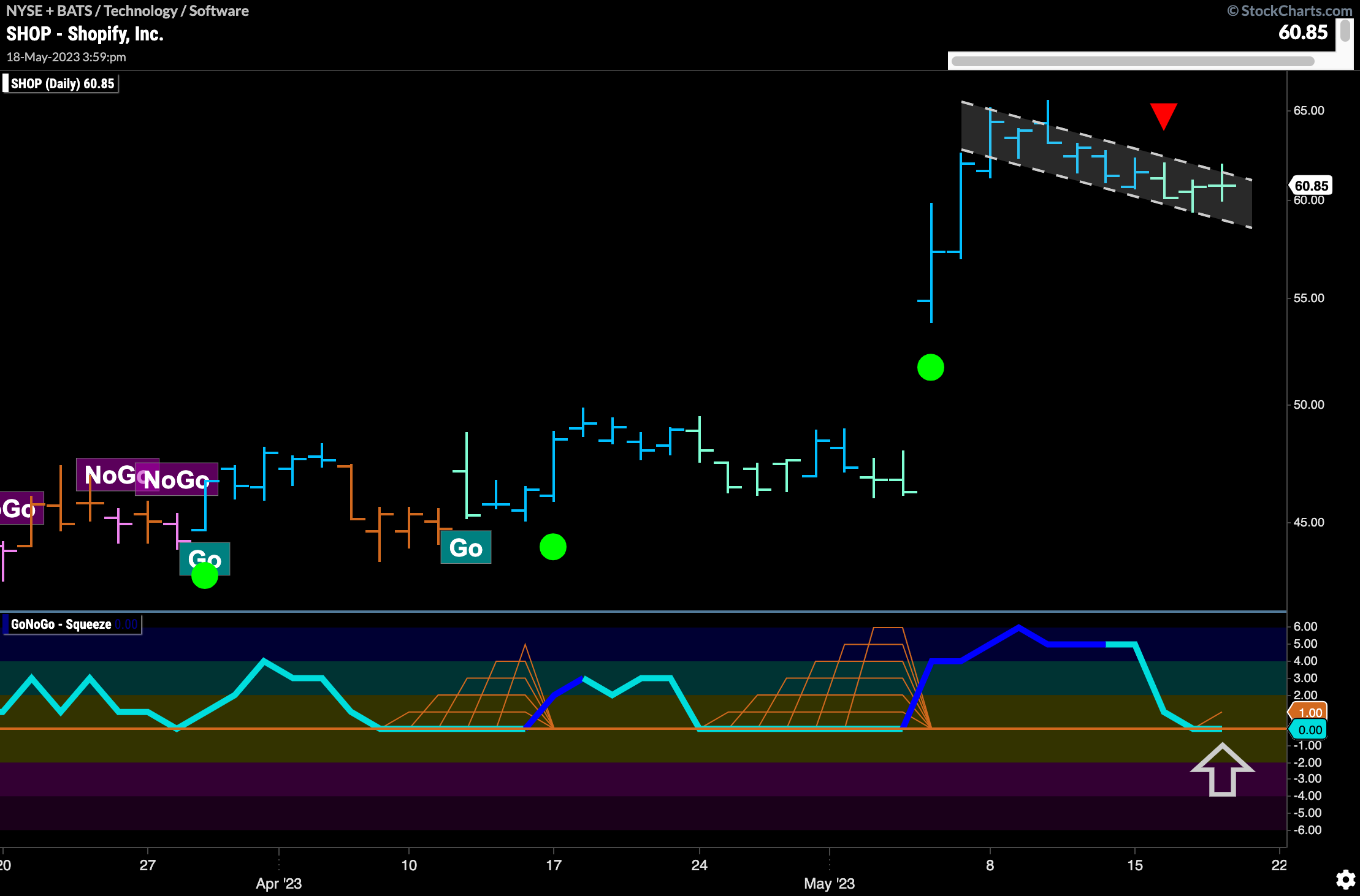The height and width of the screenshot is (896, 1360).
Task: Click the Apr '23 date axis label
Action: [278, 883]
